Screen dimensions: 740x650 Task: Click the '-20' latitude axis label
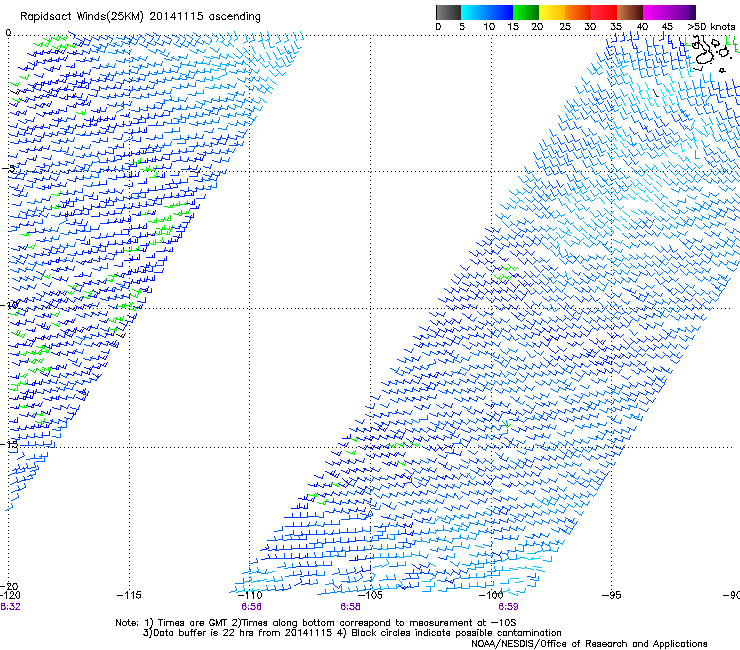click(9, 586)
